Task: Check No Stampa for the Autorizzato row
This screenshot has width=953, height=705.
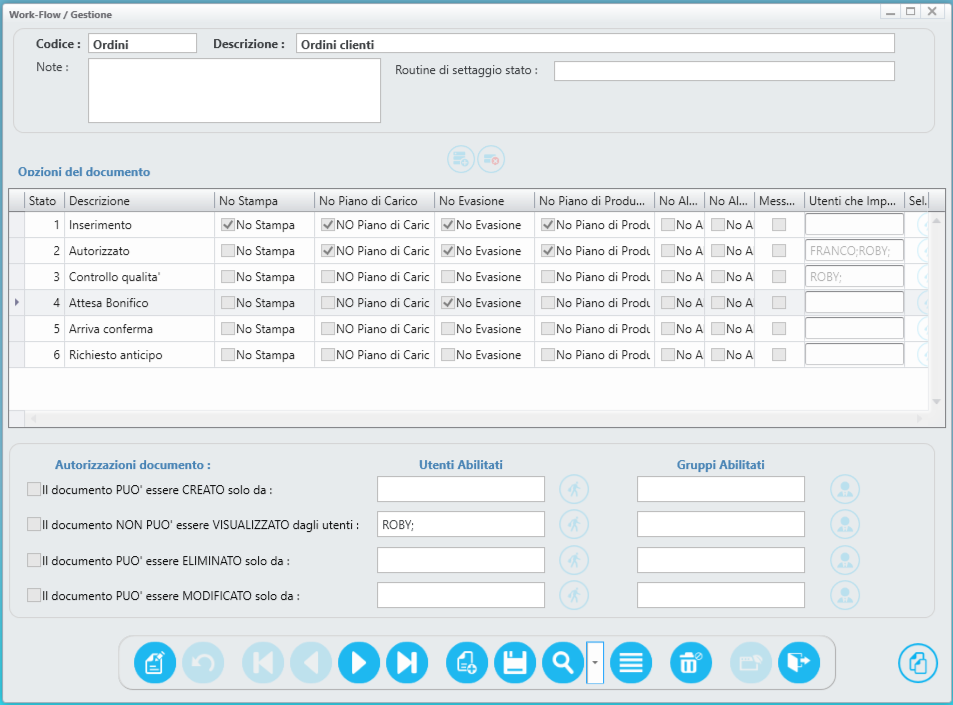Action: point(228,250)
